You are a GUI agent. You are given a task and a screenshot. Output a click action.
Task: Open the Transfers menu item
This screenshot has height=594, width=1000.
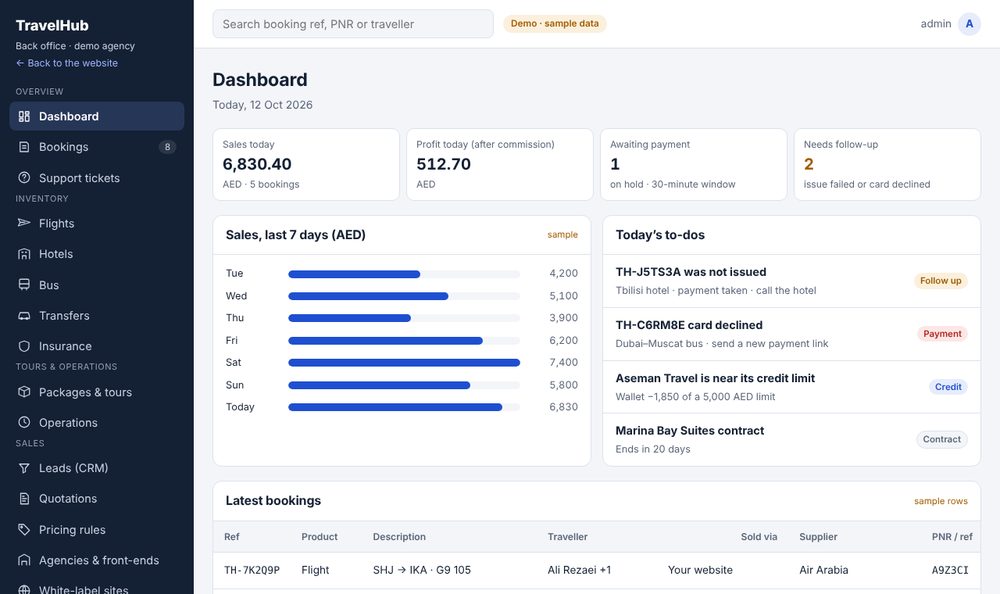pyautogui.click(x=97, y=315)
